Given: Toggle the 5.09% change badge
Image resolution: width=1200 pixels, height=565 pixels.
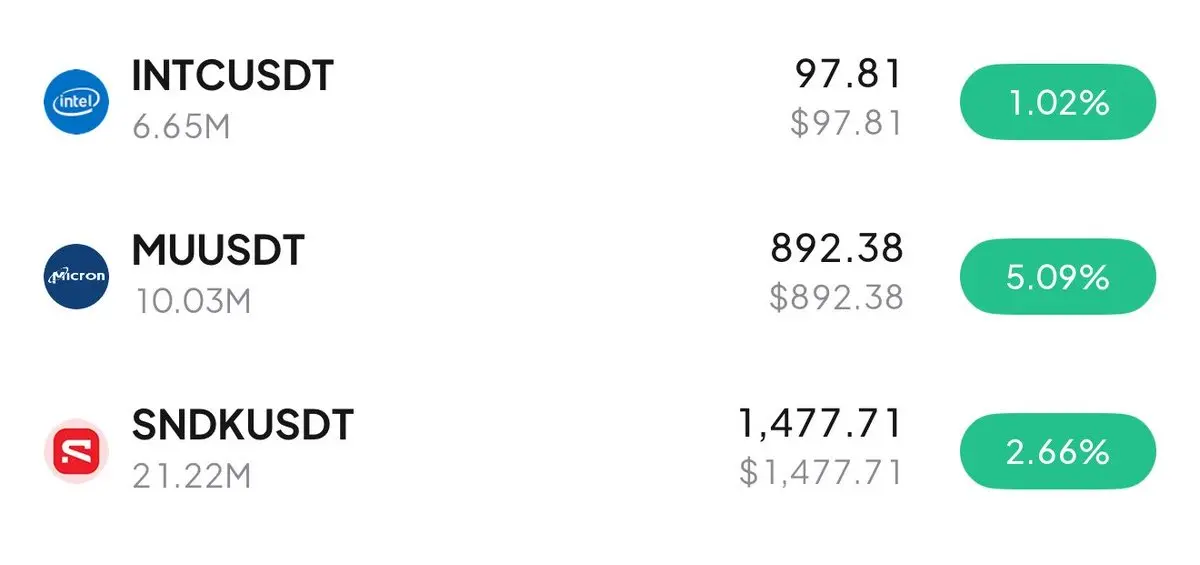Looking at the screenshot, I should (1058, 277).
